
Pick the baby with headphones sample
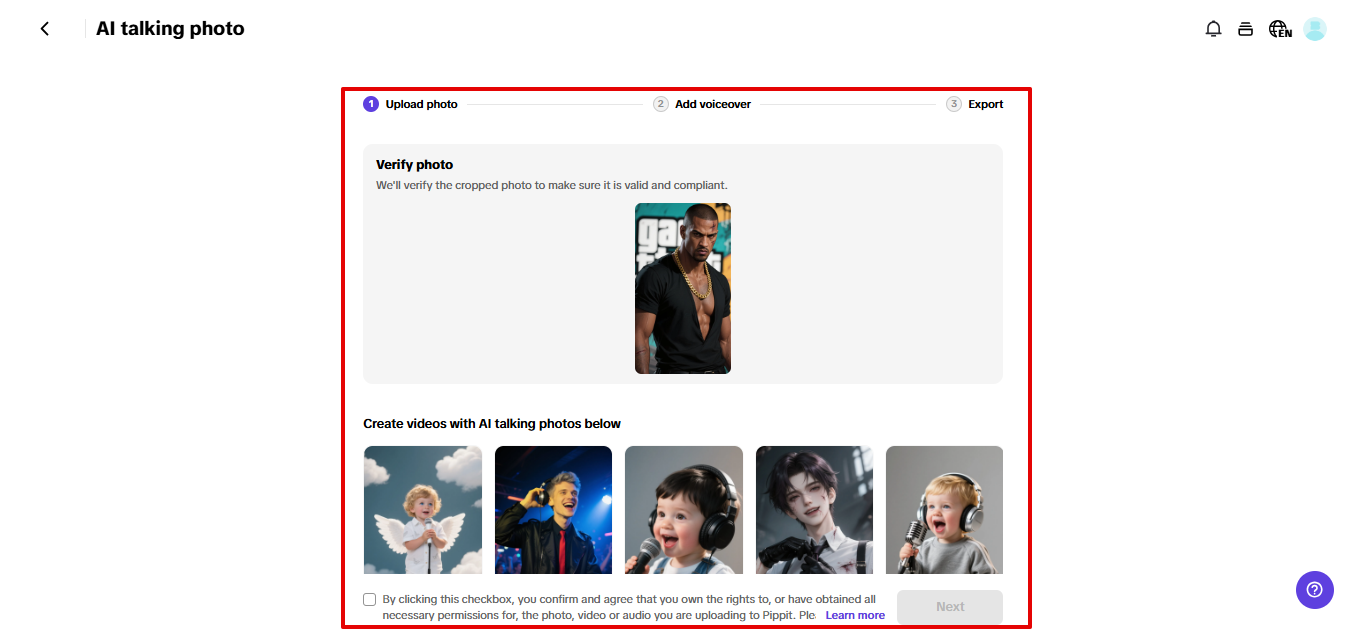tap(683, 510)
